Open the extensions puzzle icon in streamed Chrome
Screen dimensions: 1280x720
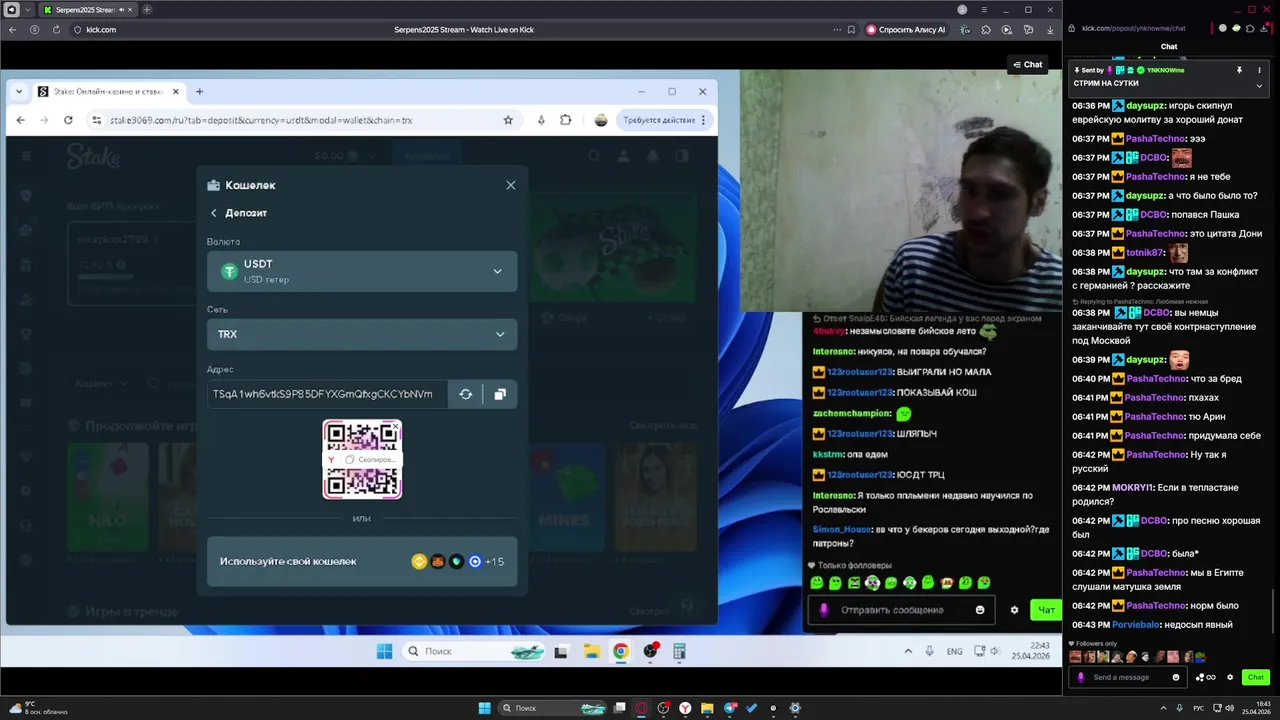coord(566,120)
